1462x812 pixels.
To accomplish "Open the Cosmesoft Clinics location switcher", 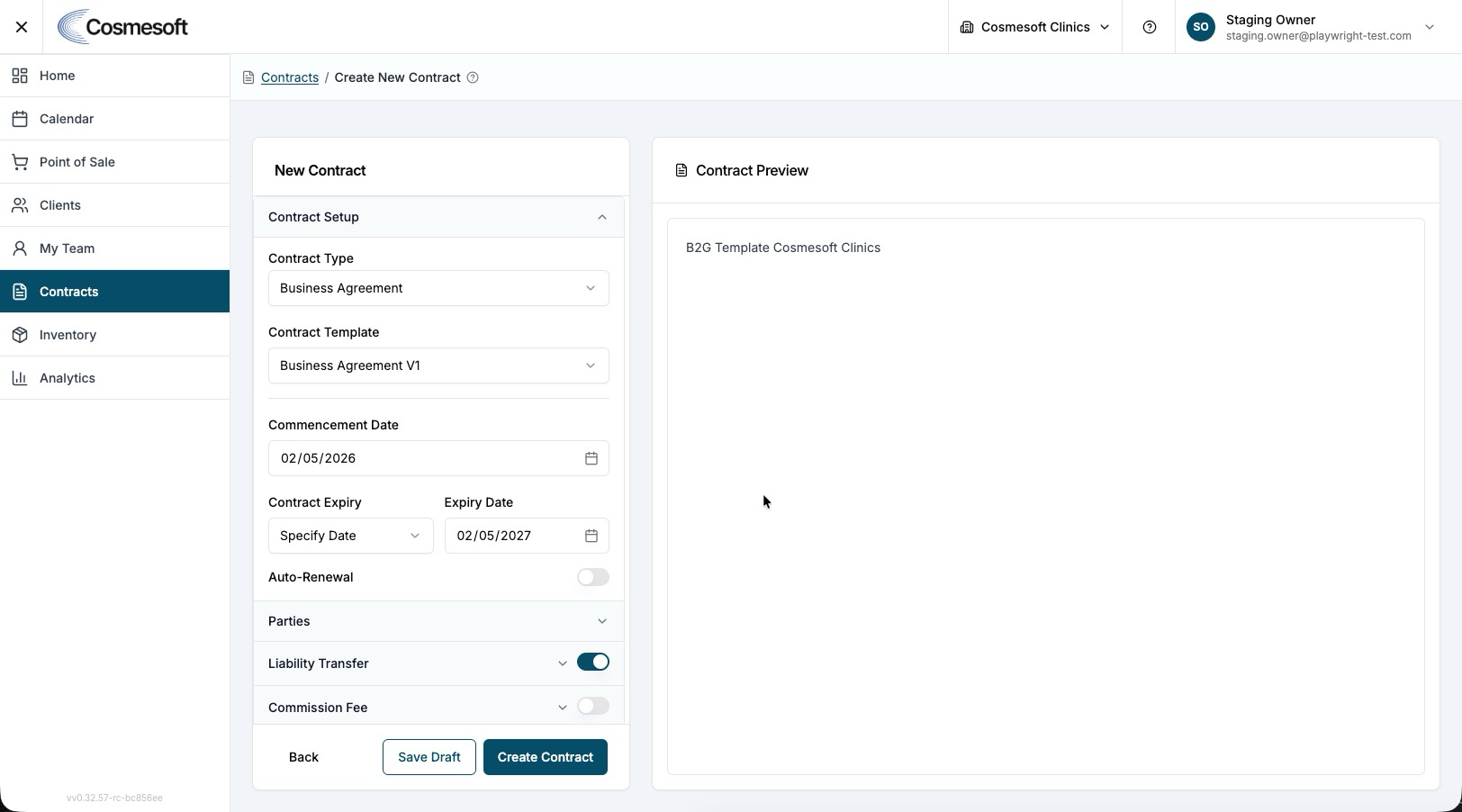I will 1035,27.
